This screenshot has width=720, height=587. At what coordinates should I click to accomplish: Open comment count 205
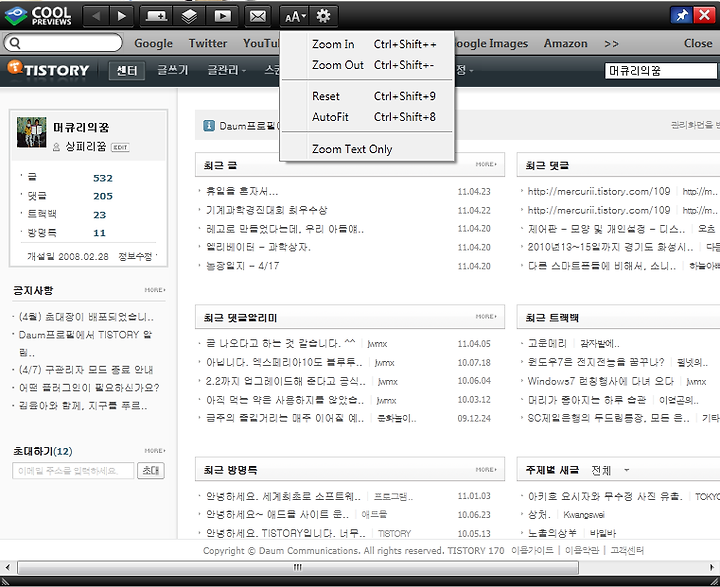point(103,196)
